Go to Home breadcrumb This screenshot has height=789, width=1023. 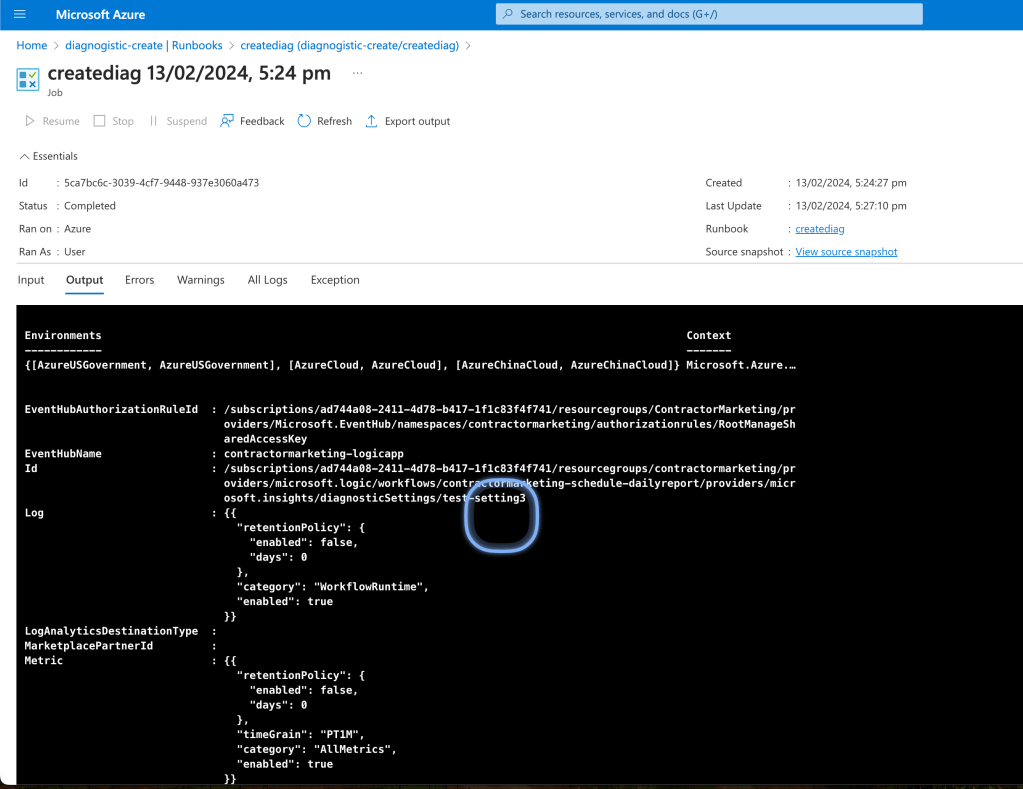31,45
